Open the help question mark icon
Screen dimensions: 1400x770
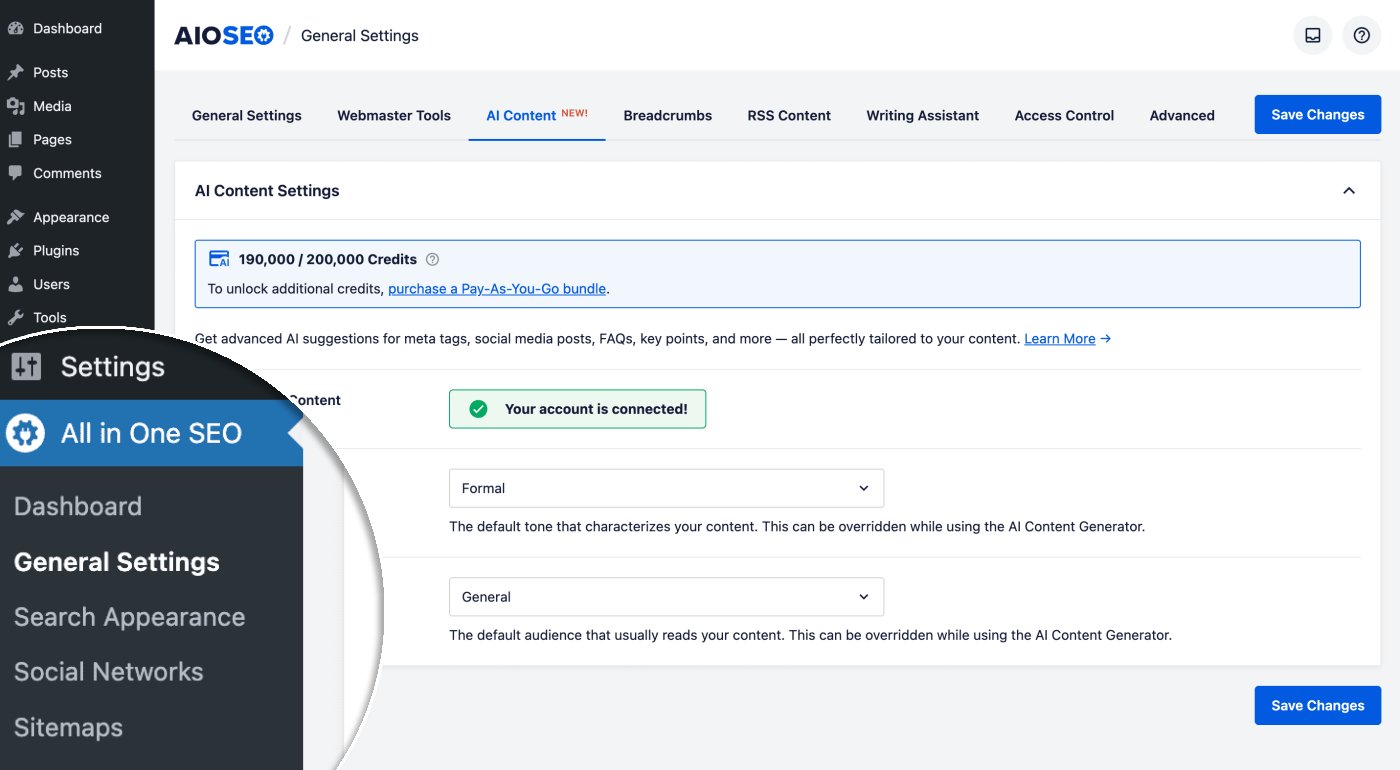tap(1361, 35)
